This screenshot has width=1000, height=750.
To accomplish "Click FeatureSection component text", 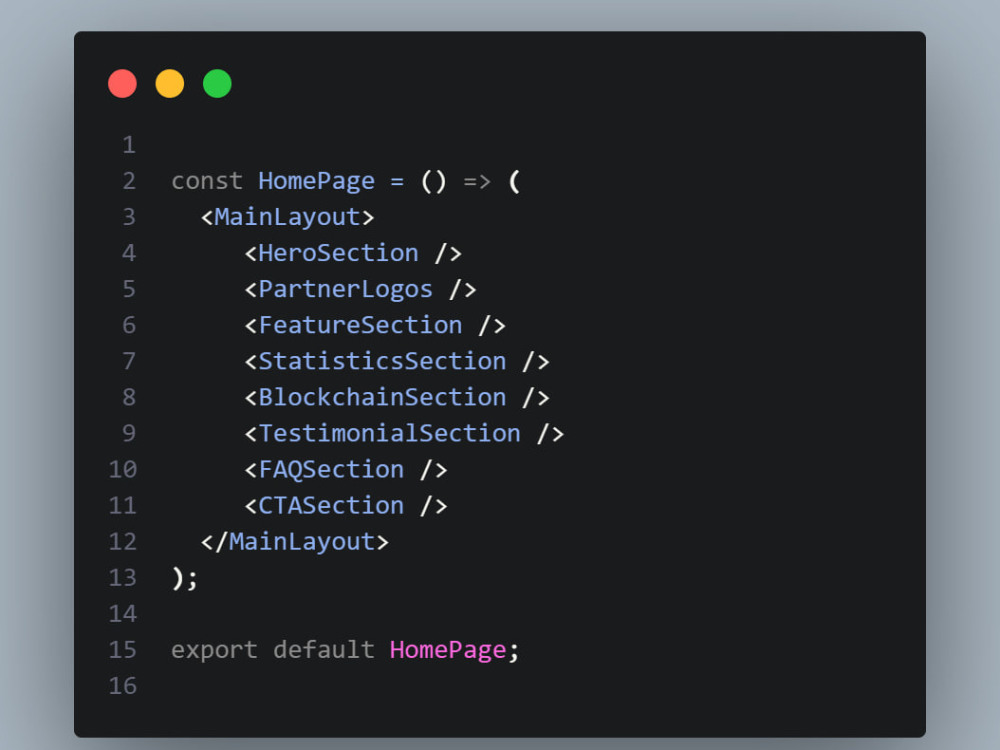I will 360,325.
